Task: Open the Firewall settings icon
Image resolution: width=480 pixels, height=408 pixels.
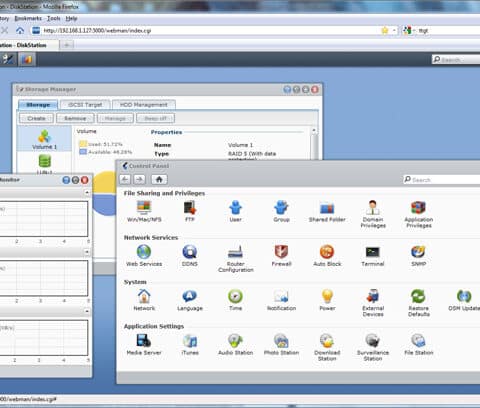Action: 281,255
